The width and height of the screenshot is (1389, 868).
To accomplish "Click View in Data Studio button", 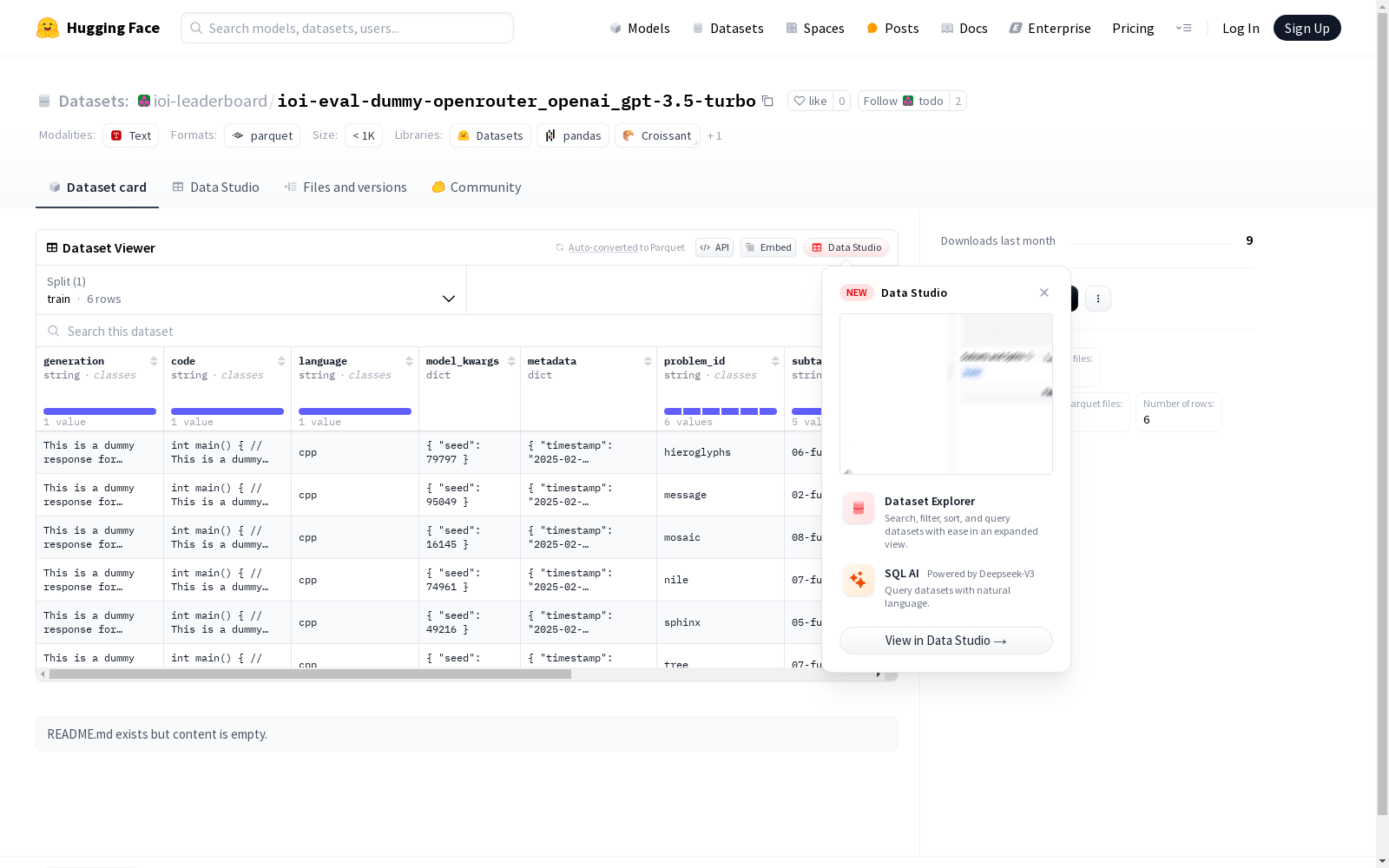I will click(946, 641).
